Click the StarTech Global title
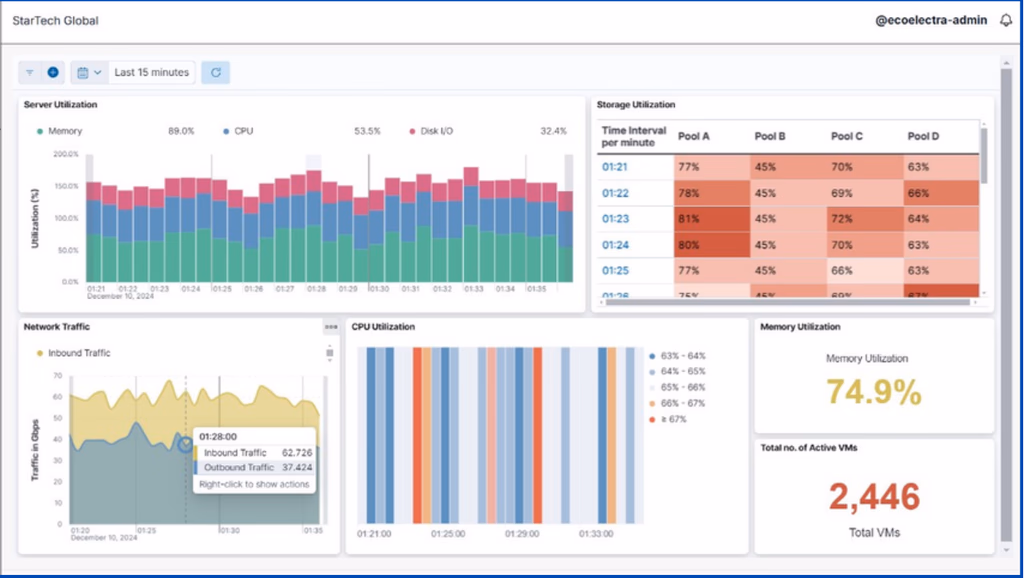This screenshot has height=578, width=1024. [56, 21]
